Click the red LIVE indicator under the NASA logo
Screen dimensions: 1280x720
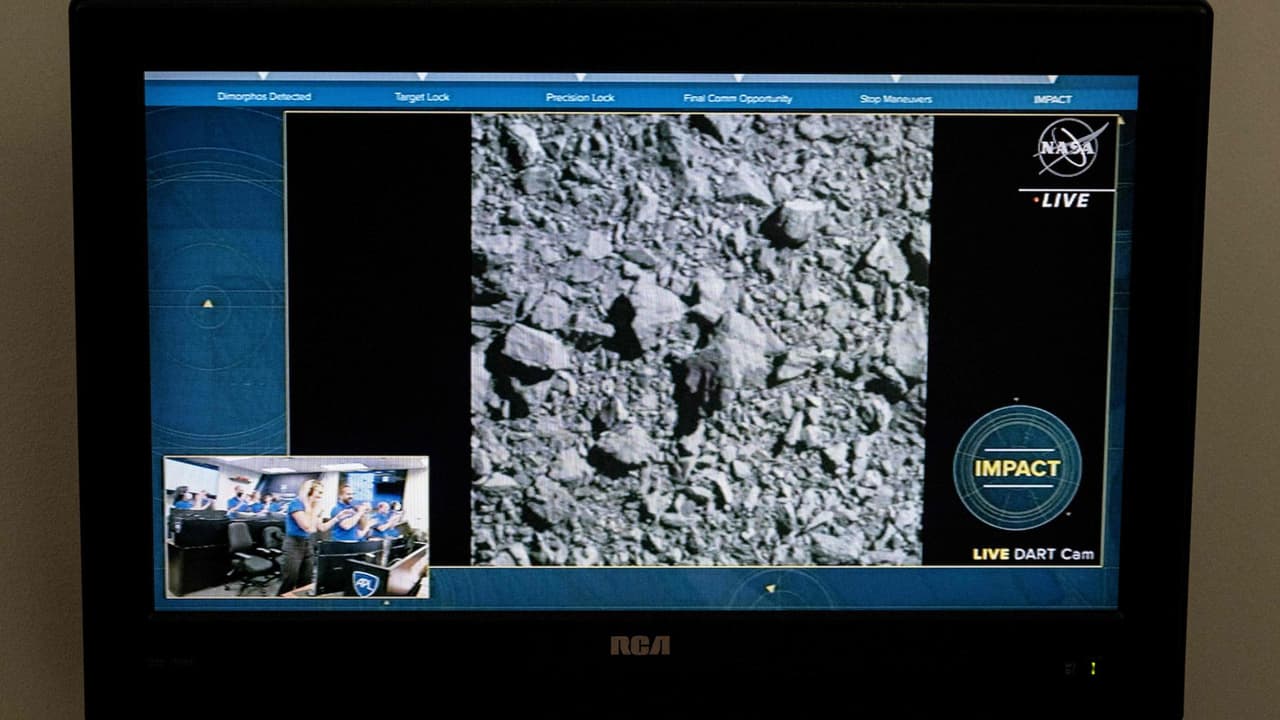point(1062,200)
